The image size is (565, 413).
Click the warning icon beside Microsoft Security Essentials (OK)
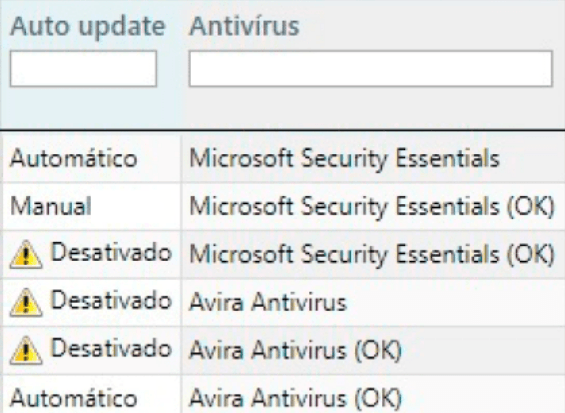coord(26,255)
